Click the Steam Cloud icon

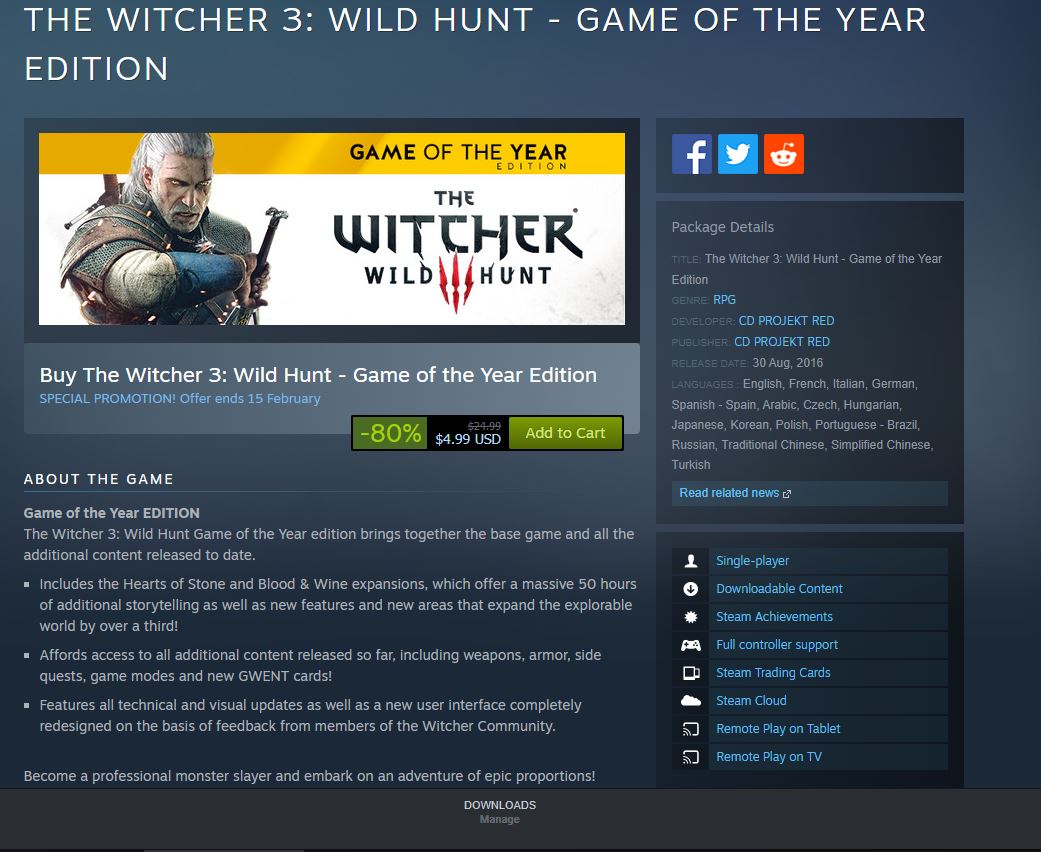coord(690,701)
